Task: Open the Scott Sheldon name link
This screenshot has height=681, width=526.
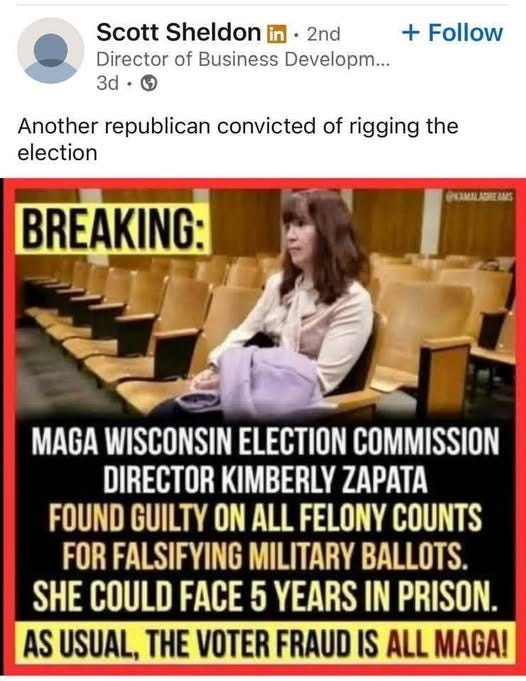Action: (179, 33)
